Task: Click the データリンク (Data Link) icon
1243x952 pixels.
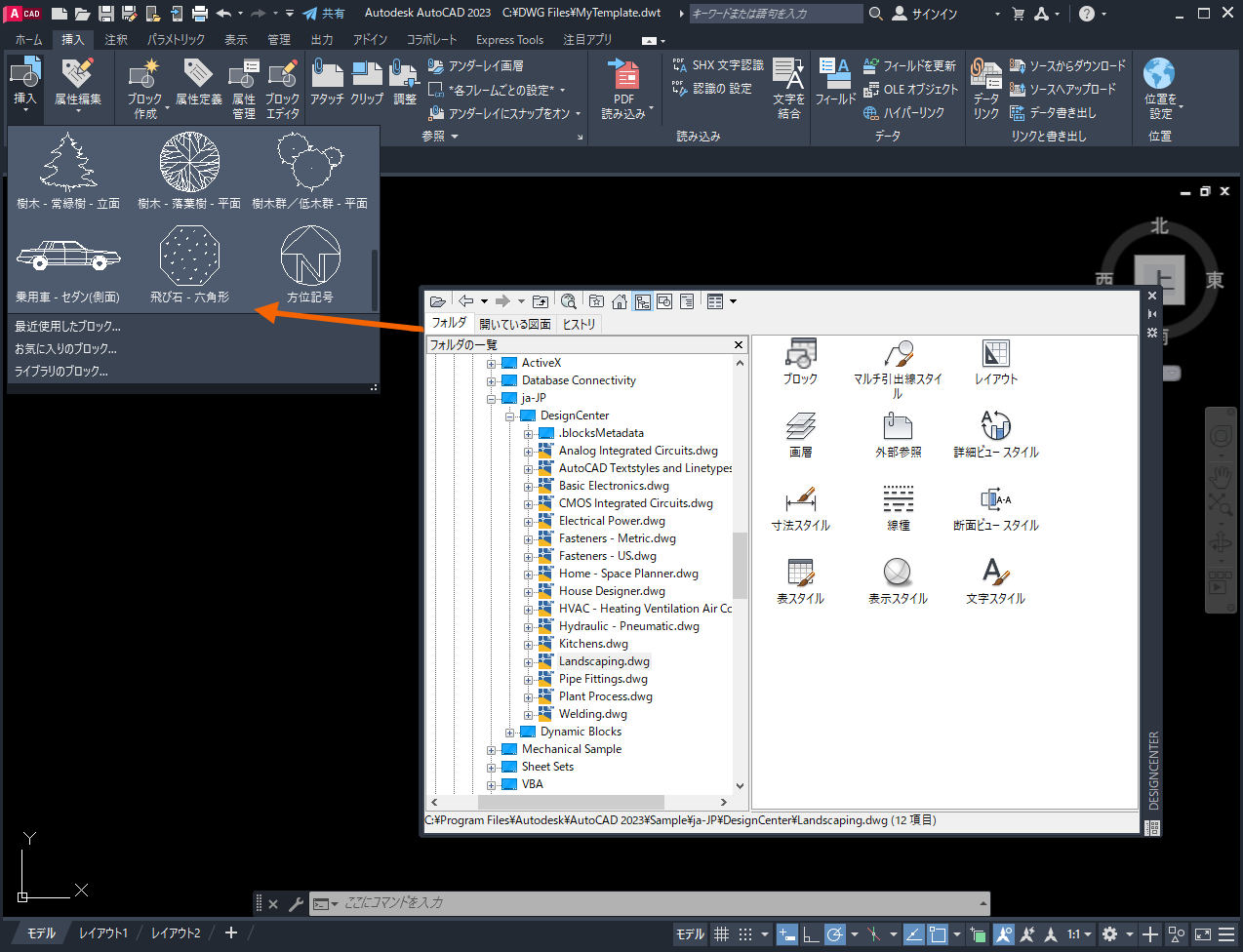Action: pyautogui.click(x=986, y=73)
